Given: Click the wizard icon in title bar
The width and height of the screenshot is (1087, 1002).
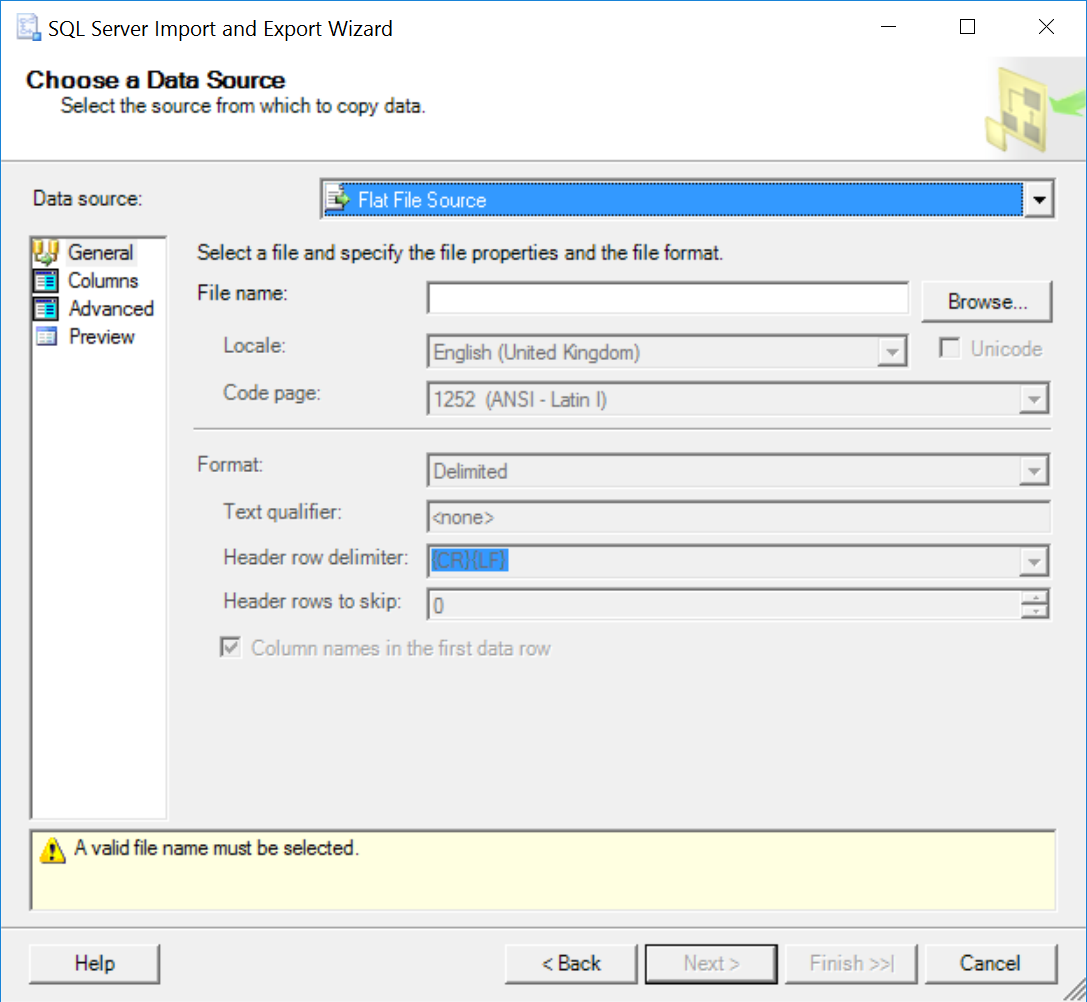Looking at the screenshot, I should point(27,28).
